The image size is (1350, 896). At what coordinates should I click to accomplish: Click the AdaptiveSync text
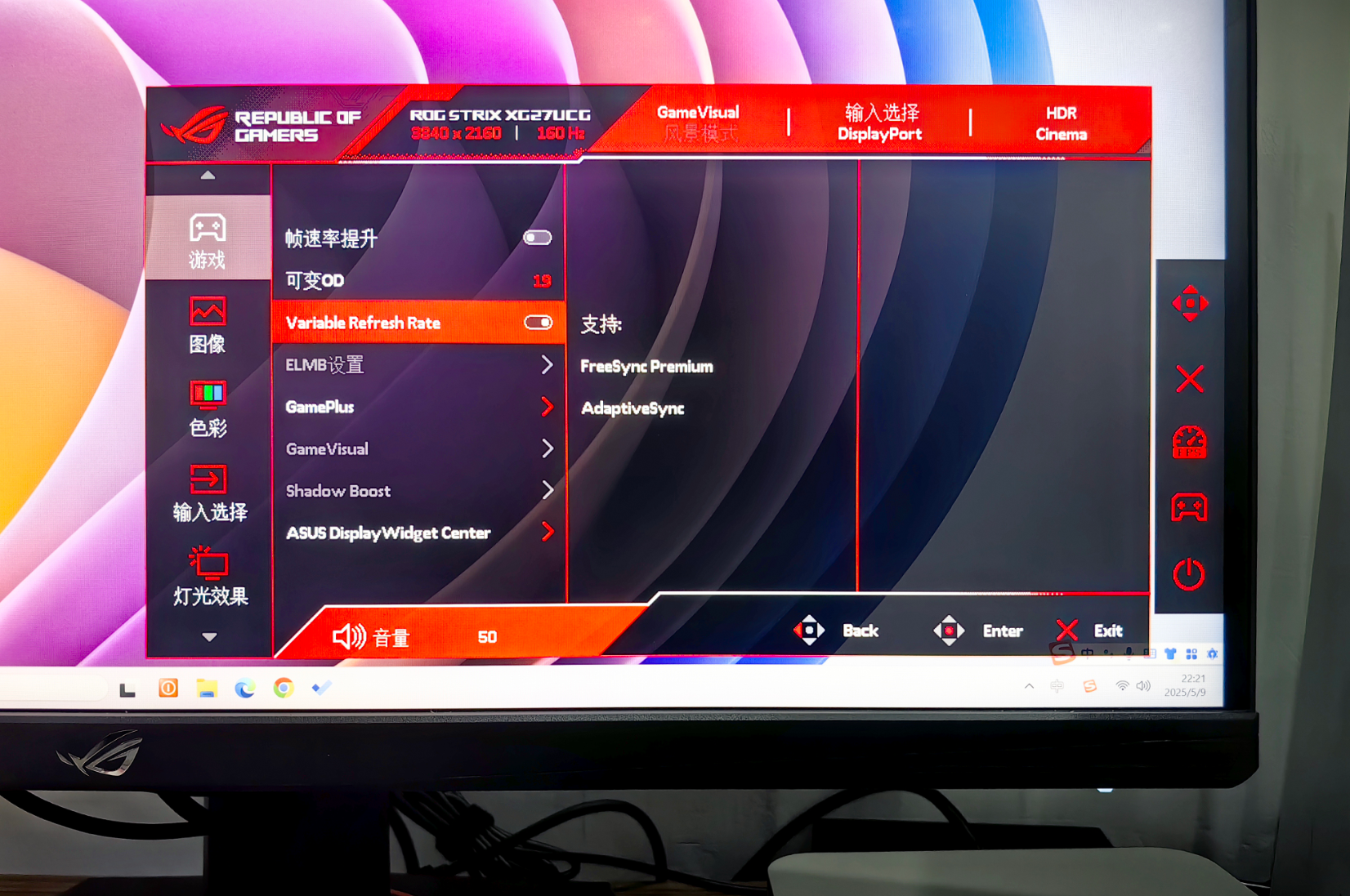coord(633,408)
